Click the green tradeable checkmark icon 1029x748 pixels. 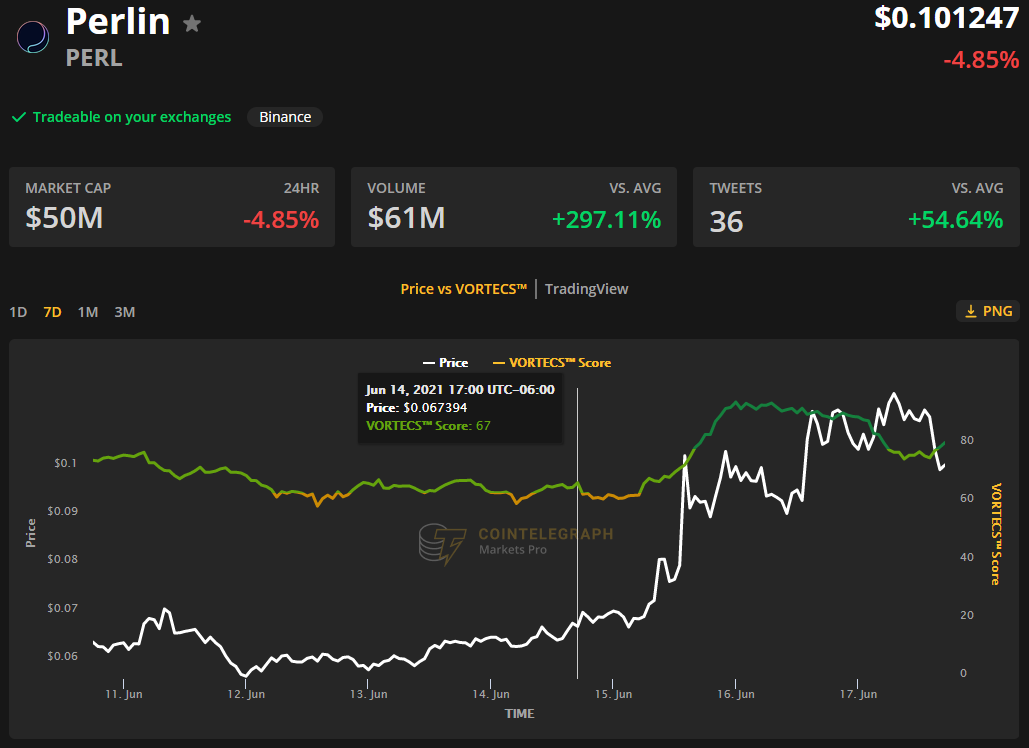[x=18, y=117]
